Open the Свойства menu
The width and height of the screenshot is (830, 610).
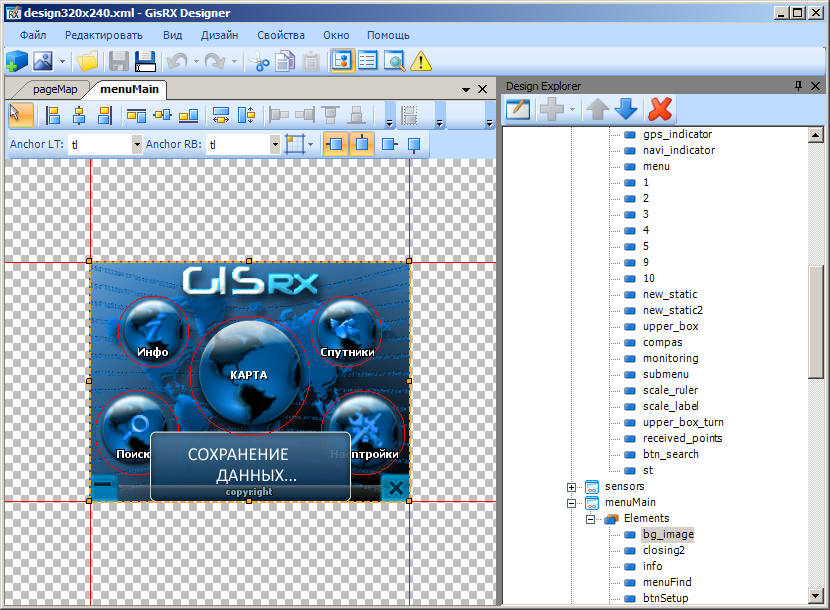coord(281,35)
